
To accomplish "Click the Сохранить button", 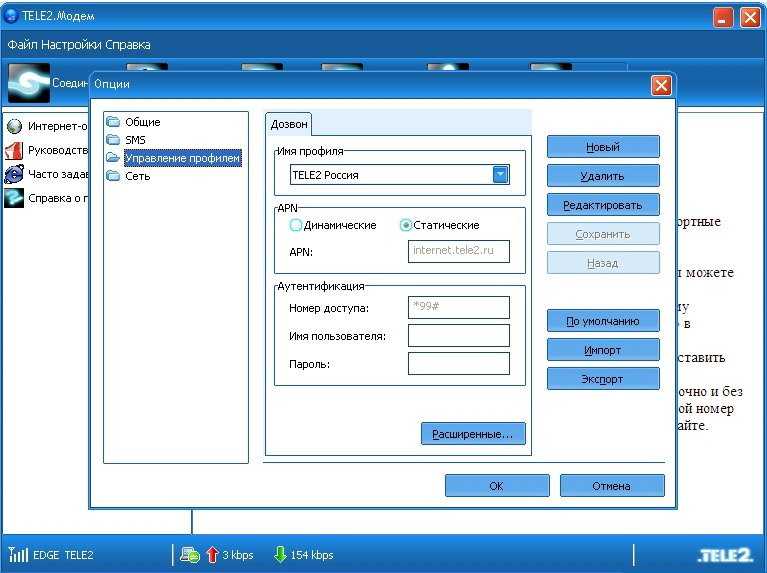I will point(603,234).
